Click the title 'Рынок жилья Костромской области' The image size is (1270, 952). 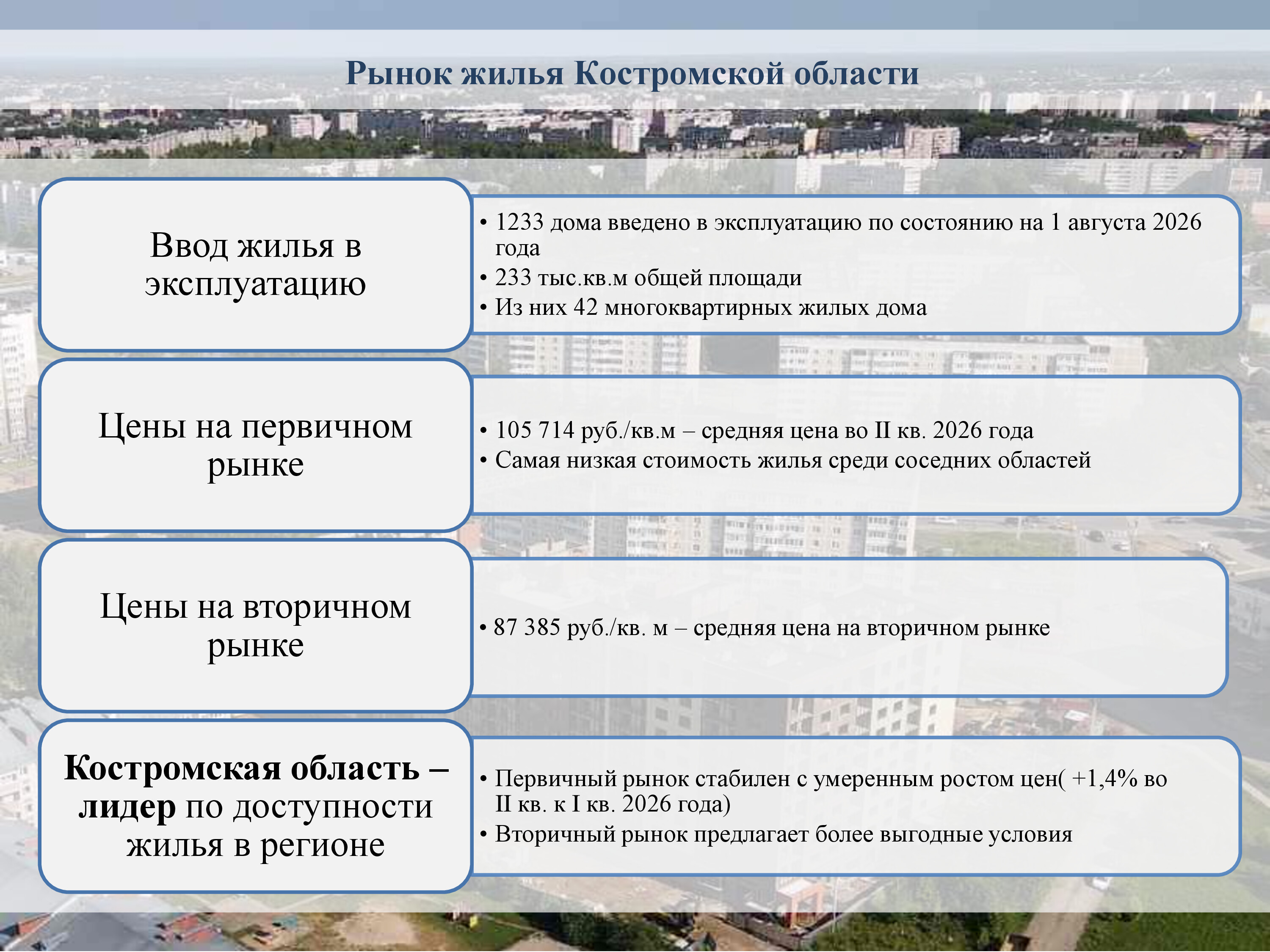coord(632,74)
